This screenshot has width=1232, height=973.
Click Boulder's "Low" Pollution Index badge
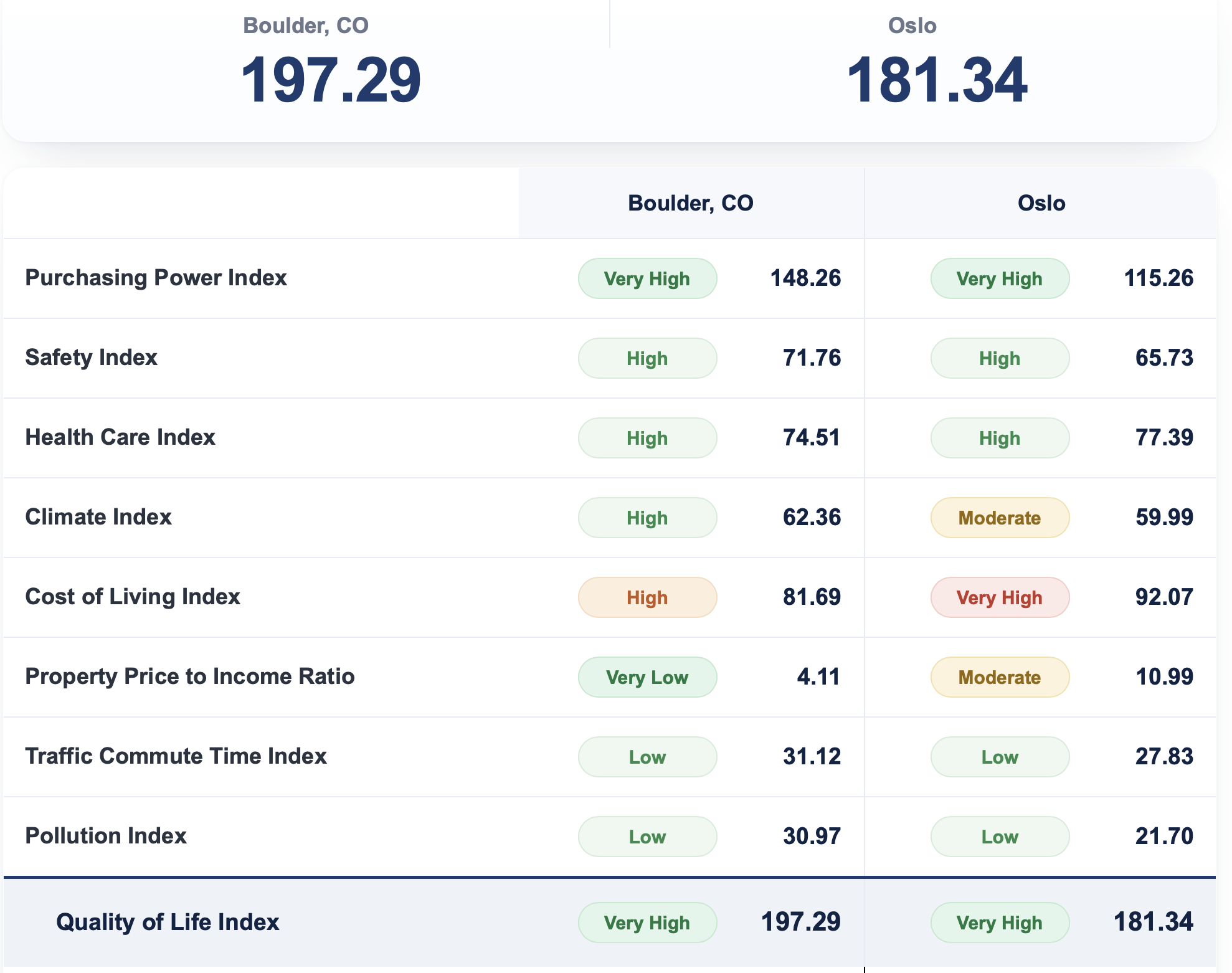coord(648,837)
